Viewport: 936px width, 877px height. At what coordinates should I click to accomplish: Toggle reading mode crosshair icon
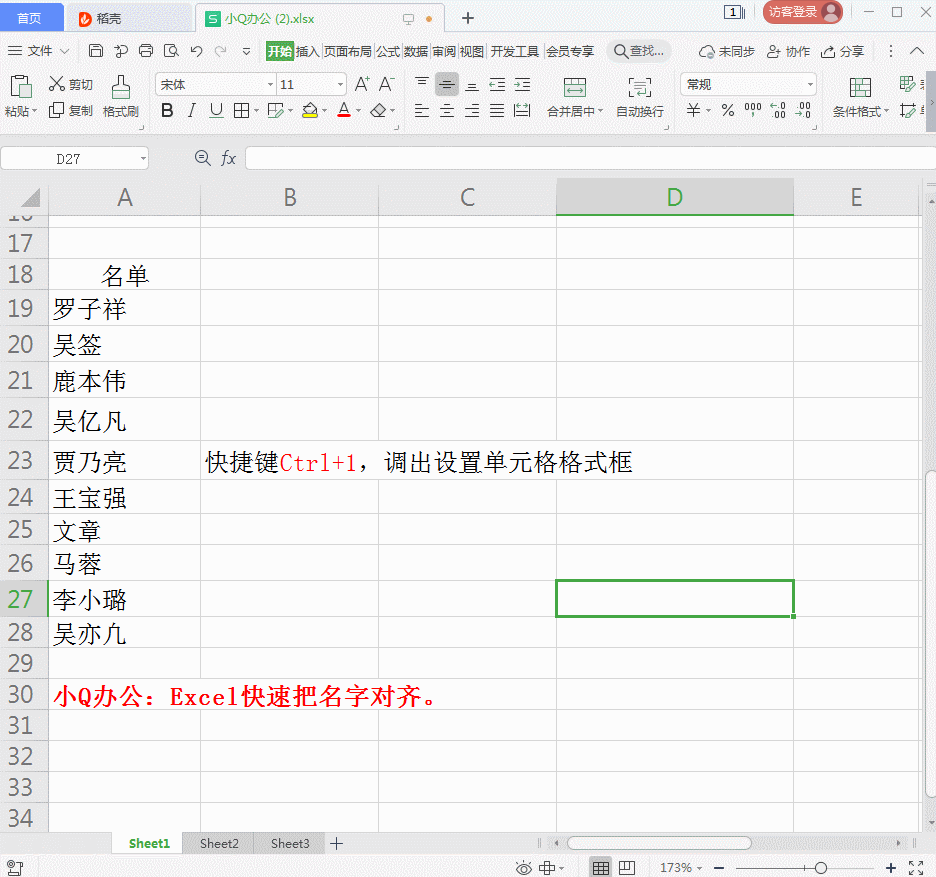point(547,867)
